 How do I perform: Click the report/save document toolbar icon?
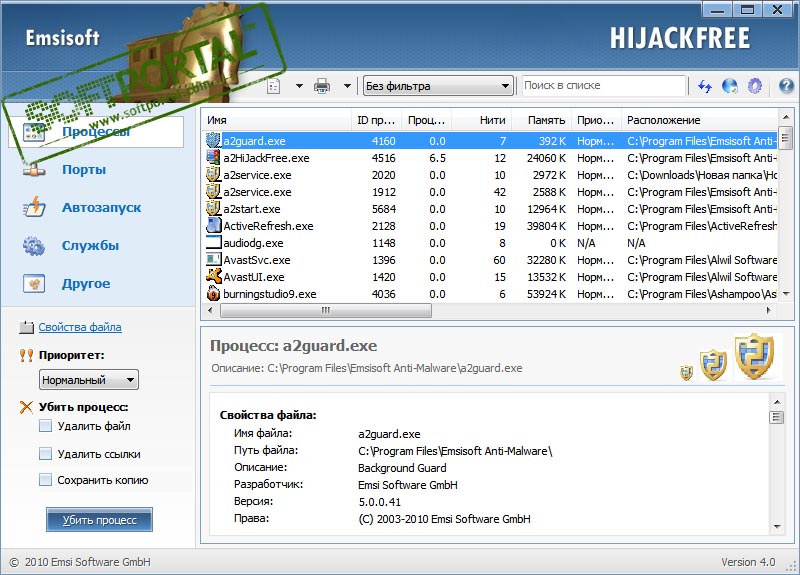274,86
